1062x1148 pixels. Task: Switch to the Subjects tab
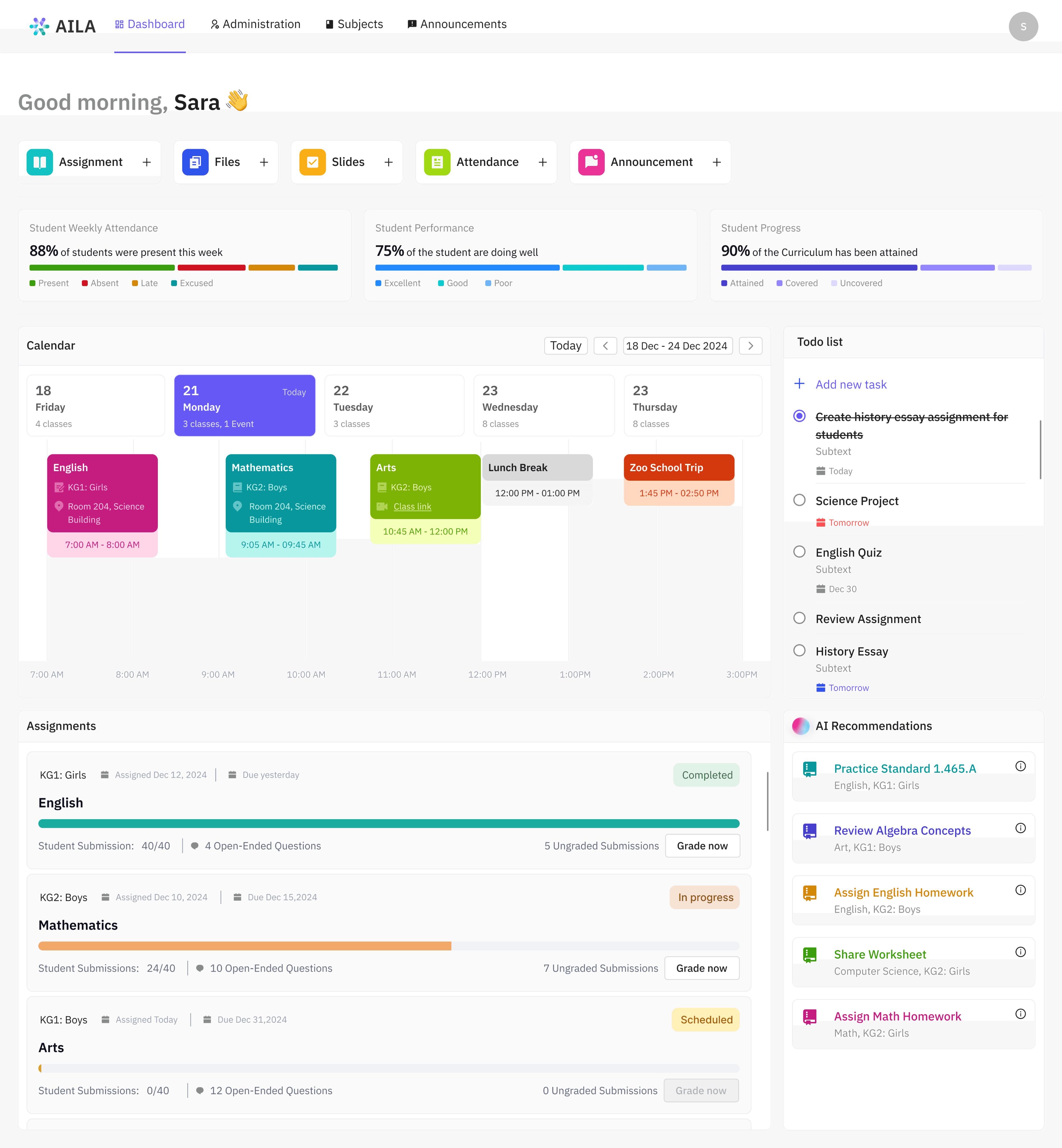(354, 24)
